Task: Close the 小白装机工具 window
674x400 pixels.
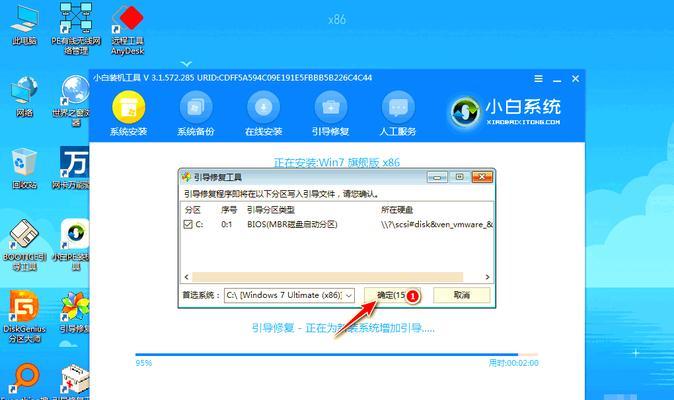Action: click(576, 79)
